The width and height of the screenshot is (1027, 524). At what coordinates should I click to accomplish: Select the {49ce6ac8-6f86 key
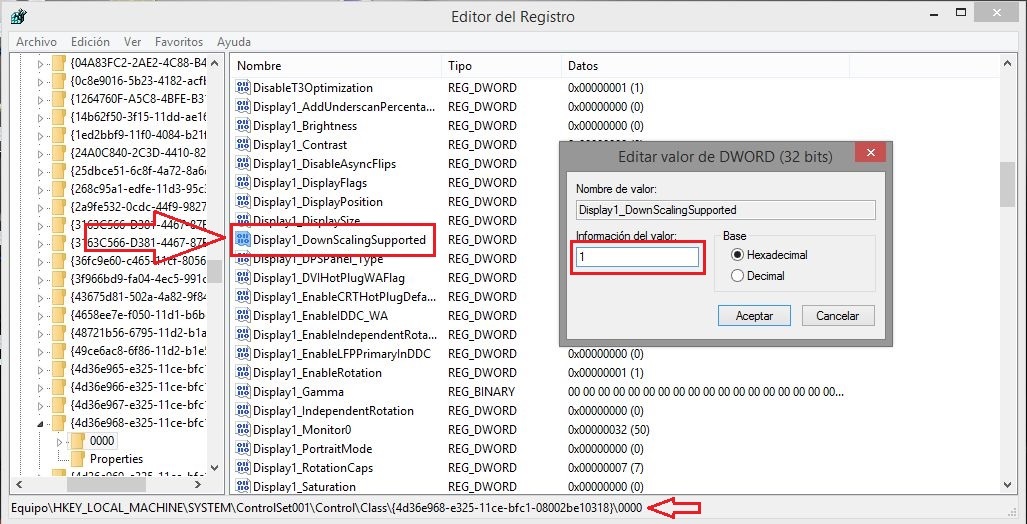[138, 350]
